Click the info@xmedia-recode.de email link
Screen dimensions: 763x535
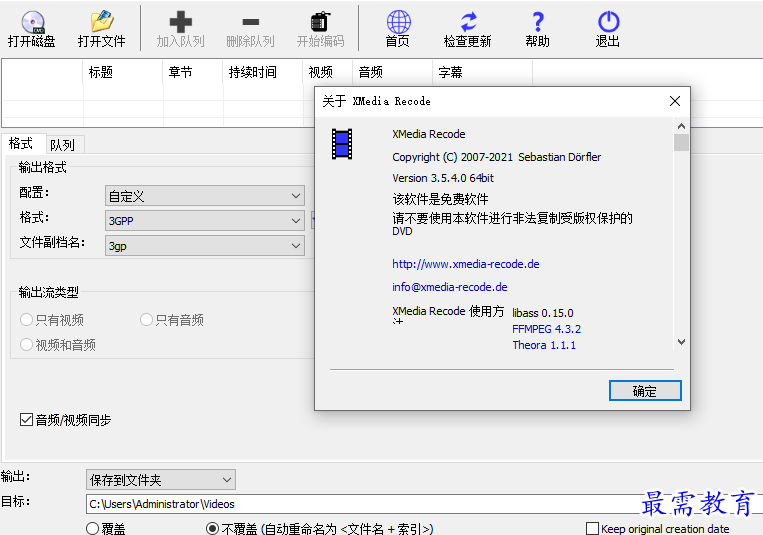click(450, 287)
